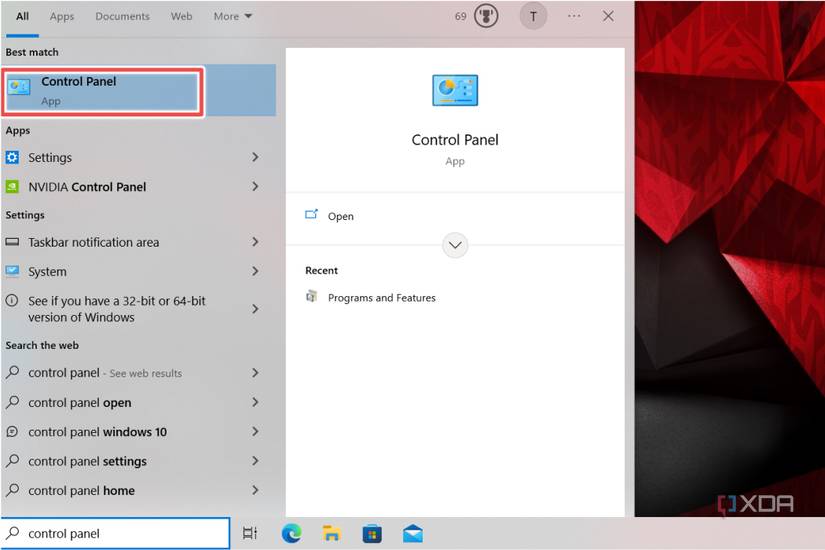Open the Mail app from the taskbar
Screen dimensions: 825x550
pyautogui.click(x=412, y=534)
